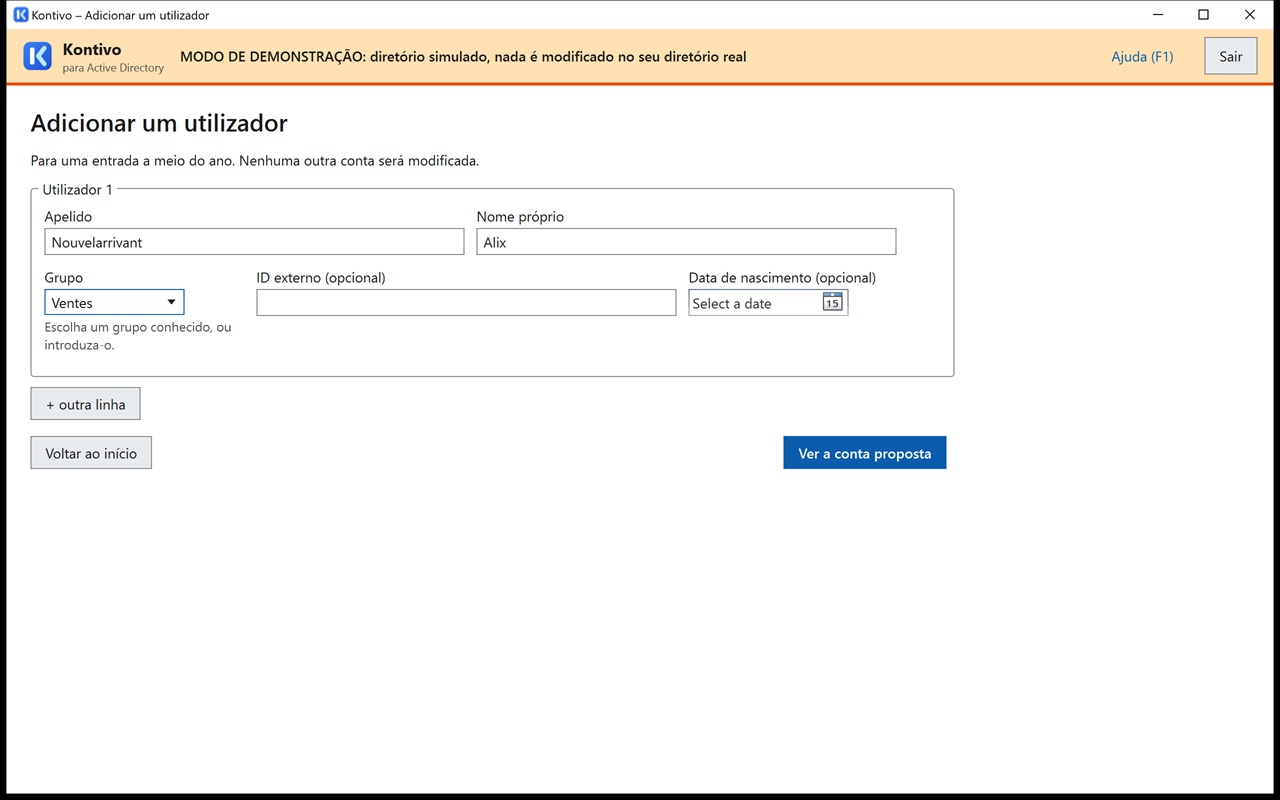The image size is (1280, 800).
Task: Go back with Voltar ao início
Action: tap(91, 453)
